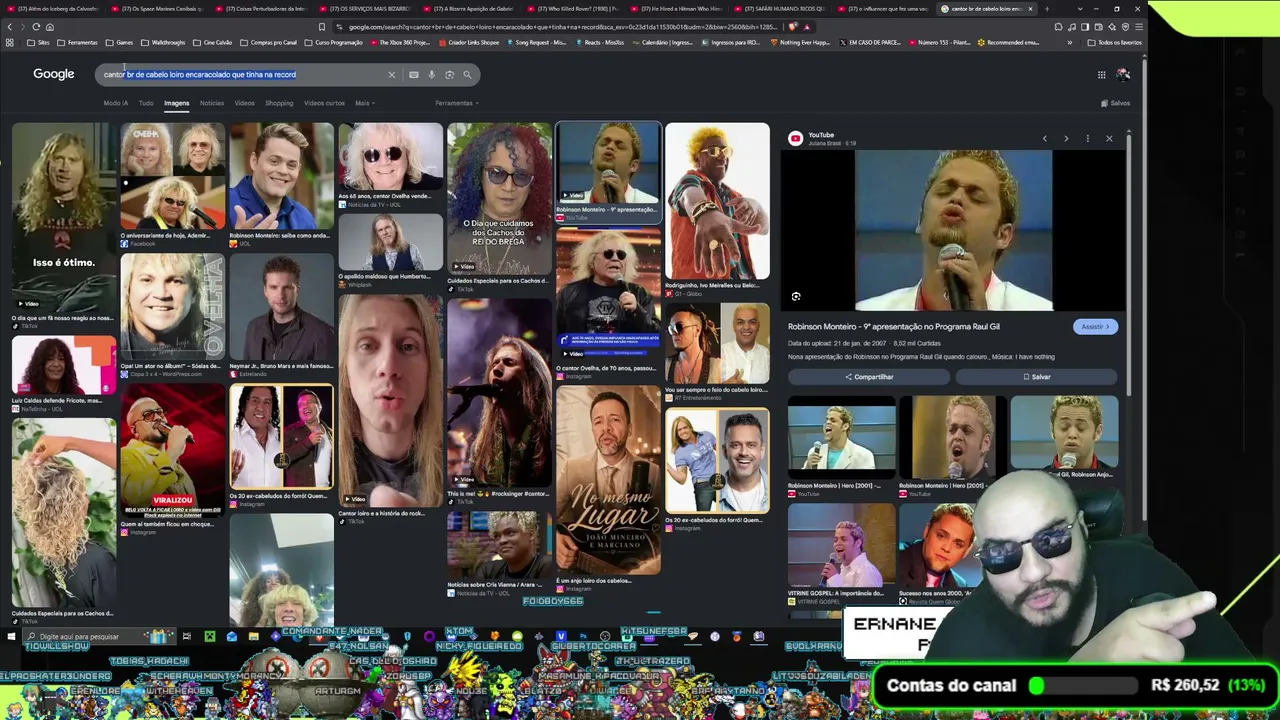
Task: Show previous image in preview panel
Action: (1045, 139)
